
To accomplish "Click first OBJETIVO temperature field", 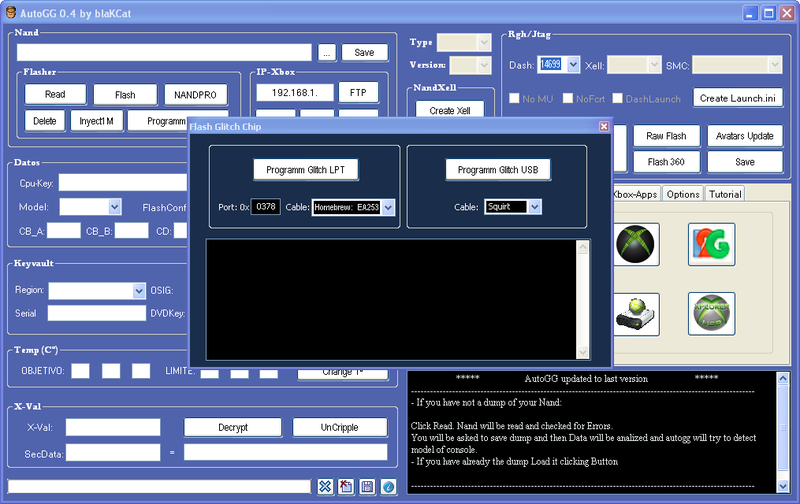I will [x=81, y=371].
